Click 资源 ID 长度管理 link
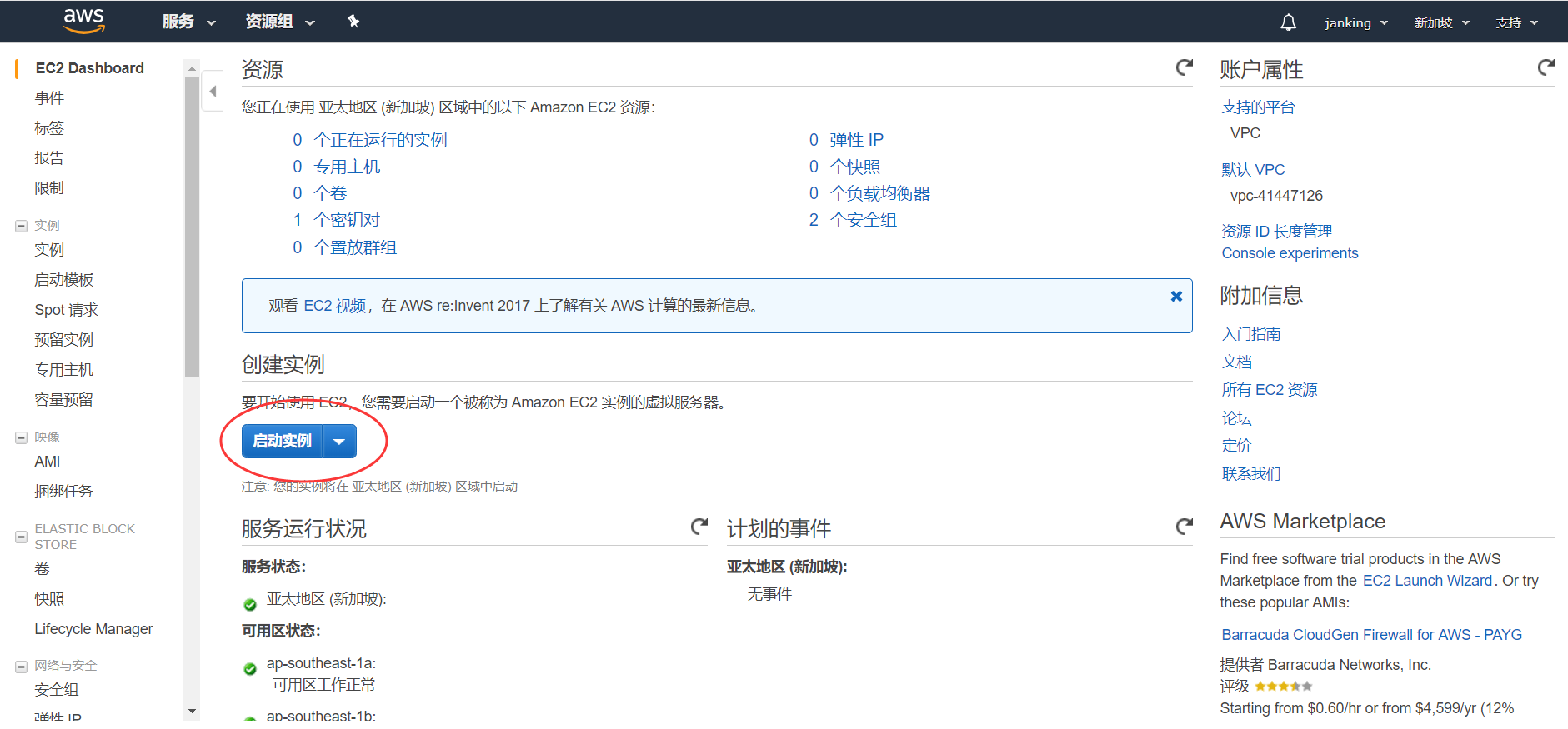The width and height of the screenshot is (1568, 729). (1277, 232)
